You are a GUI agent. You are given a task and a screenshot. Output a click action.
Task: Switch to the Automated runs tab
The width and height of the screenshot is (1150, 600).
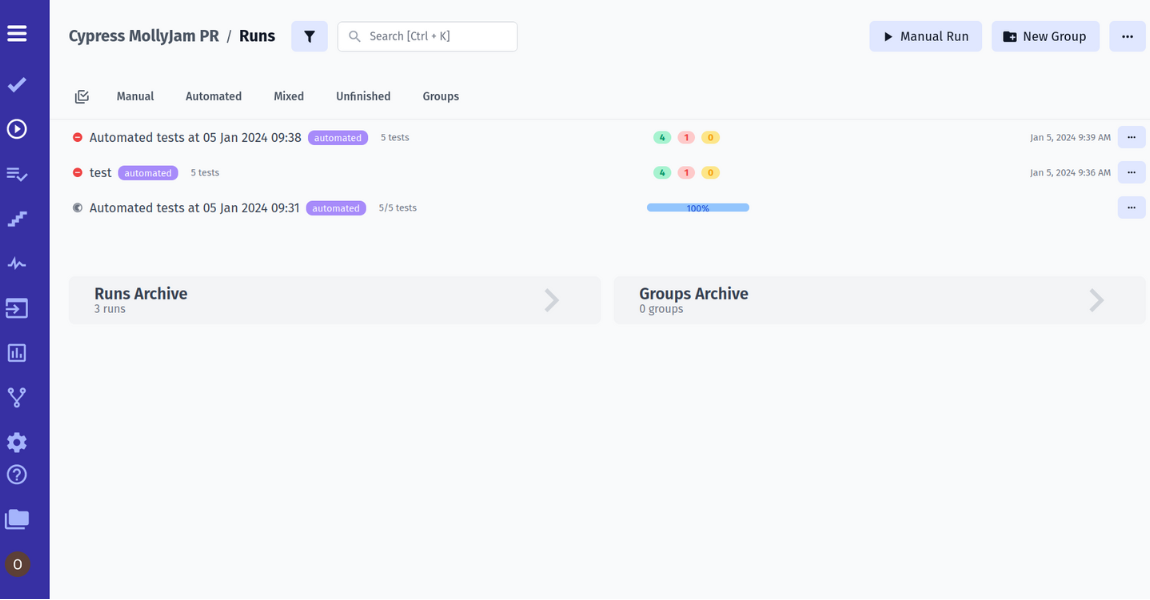pos(213,96)
